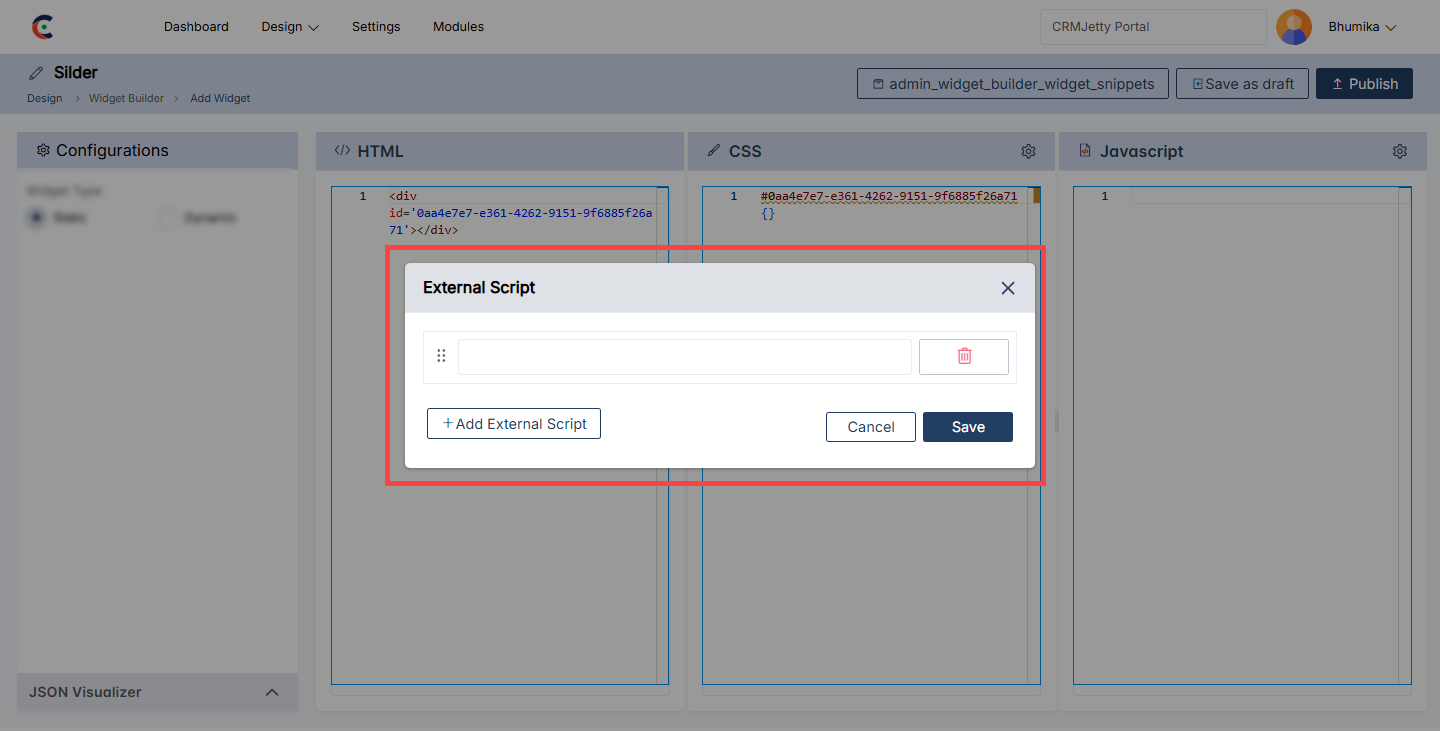Expand the JSON Visualizer panel

[x=271, y=692]
